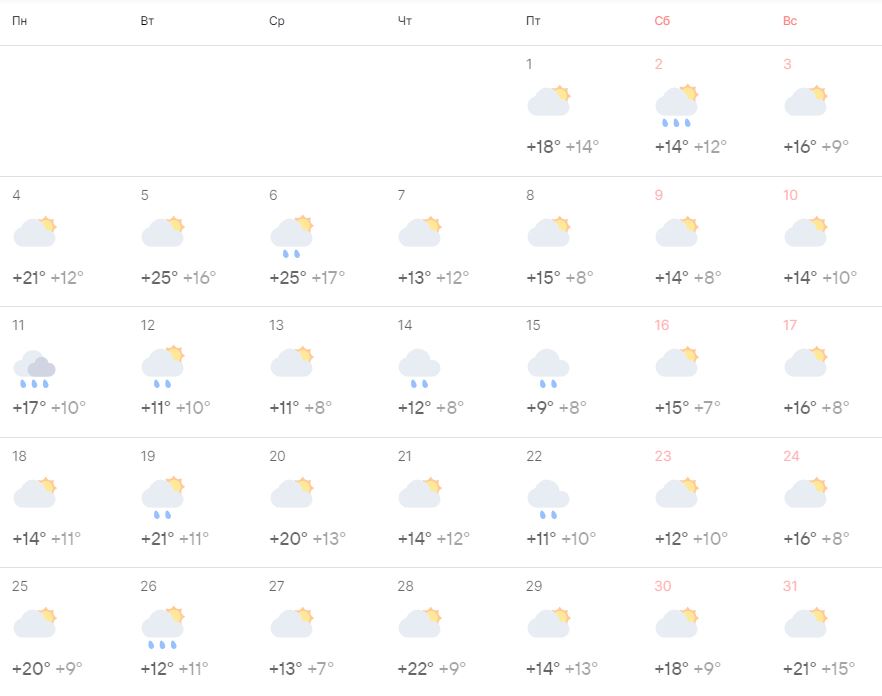Viewport: 882px width, 696px height.
Task: Select the partly cloudy icon on day 28
Action: (420, 624)
